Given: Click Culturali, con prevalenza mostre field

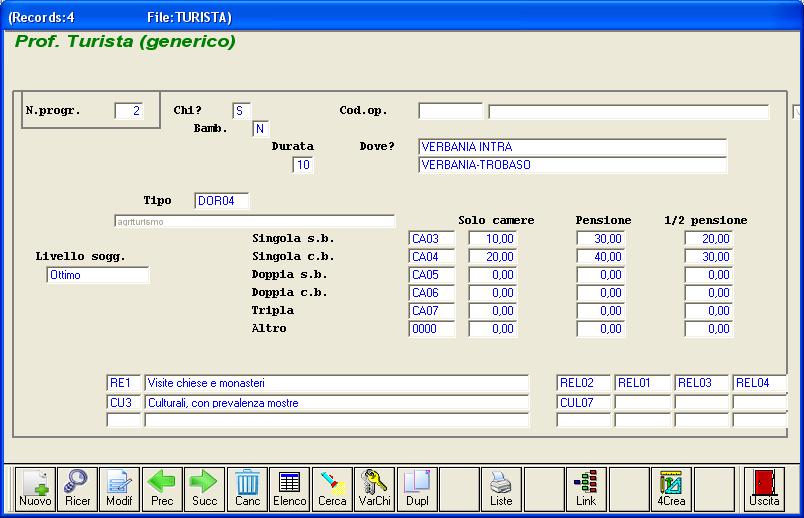Looking at the screenshot, I should [x=337, y=403].
